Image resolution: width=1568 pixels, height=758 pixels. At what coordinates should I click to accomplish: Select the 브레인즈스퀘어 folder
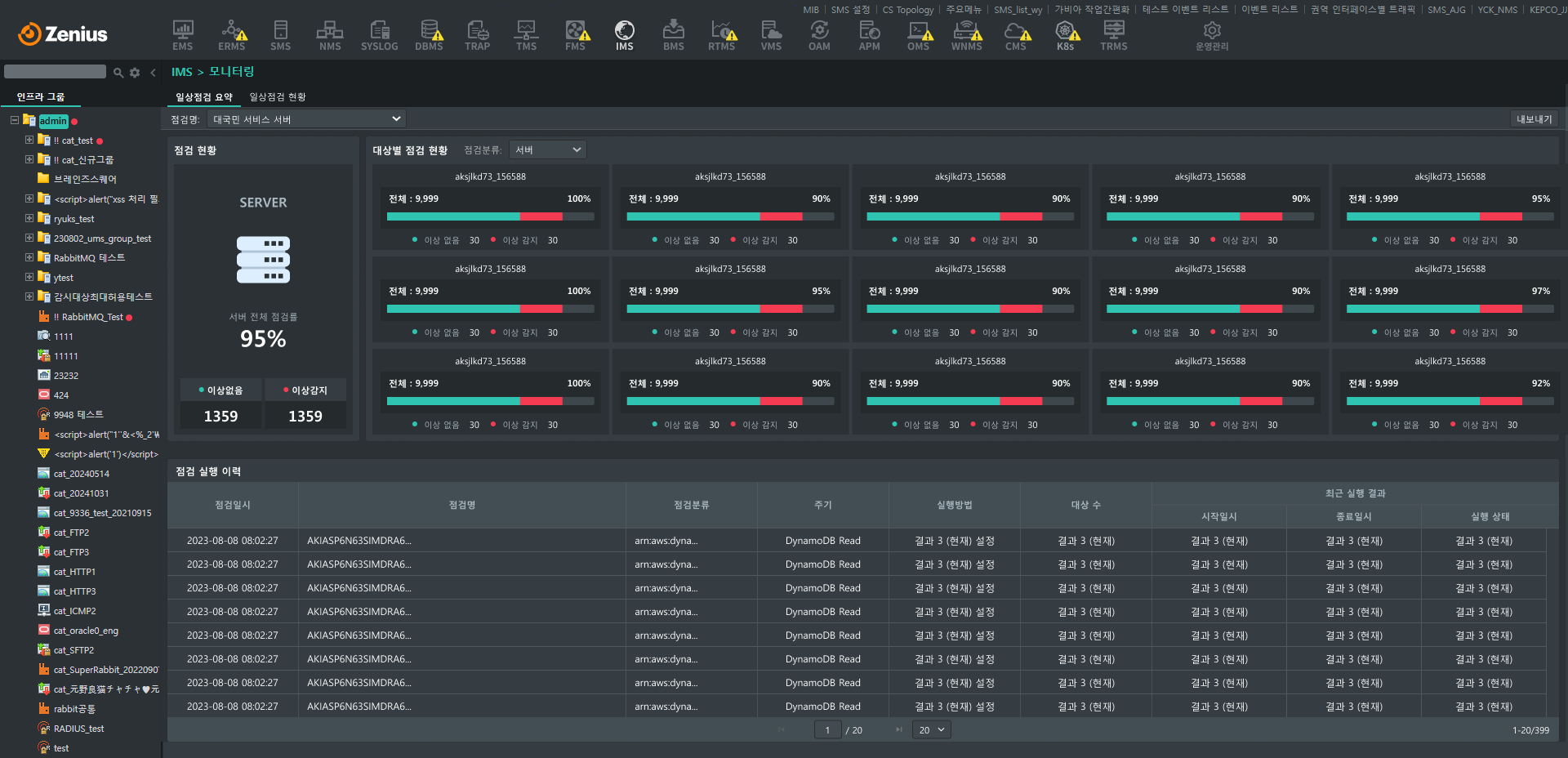pos(85,179)
